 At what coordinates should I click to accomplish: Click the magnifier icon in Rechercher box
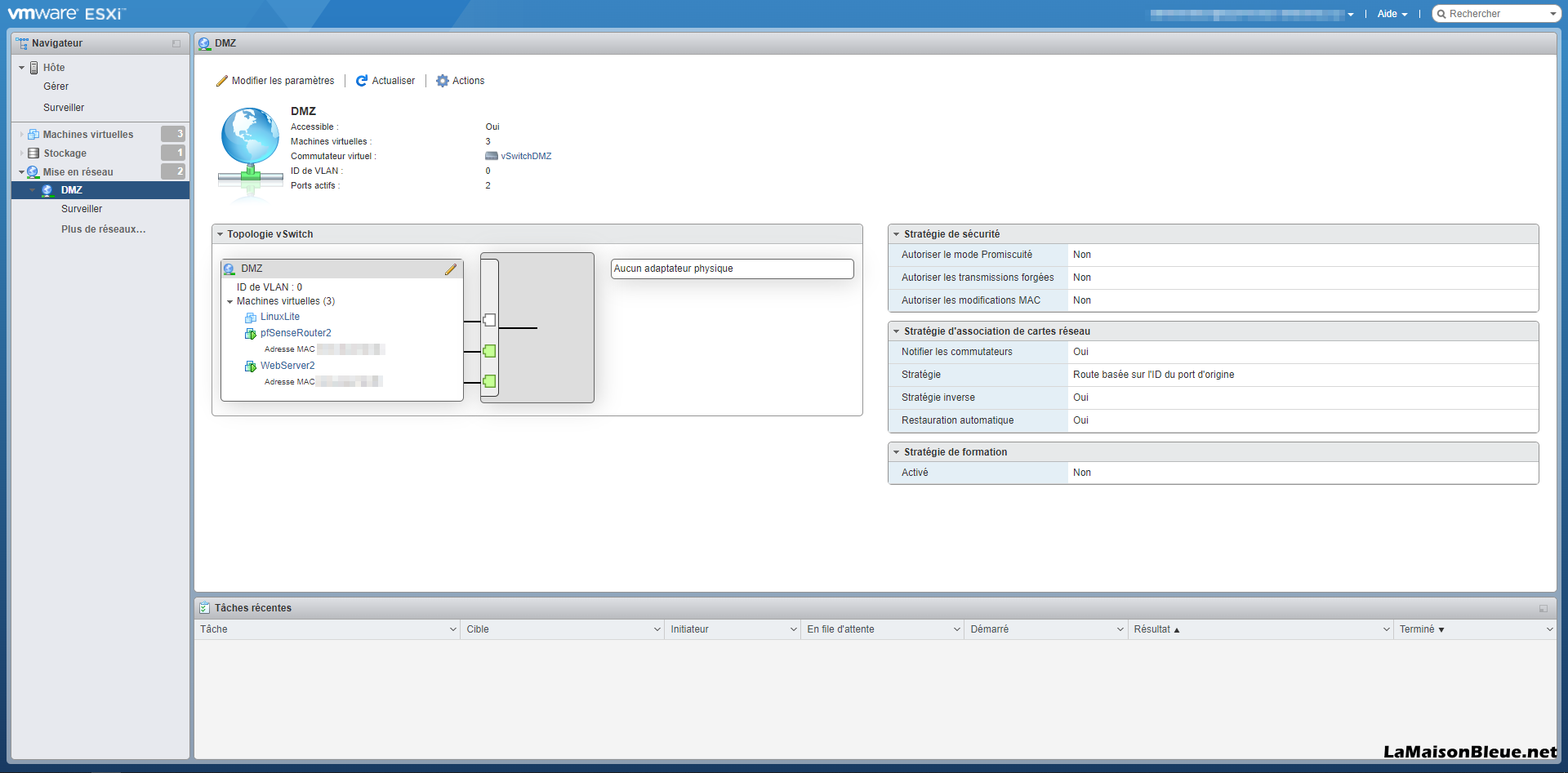1442,14
